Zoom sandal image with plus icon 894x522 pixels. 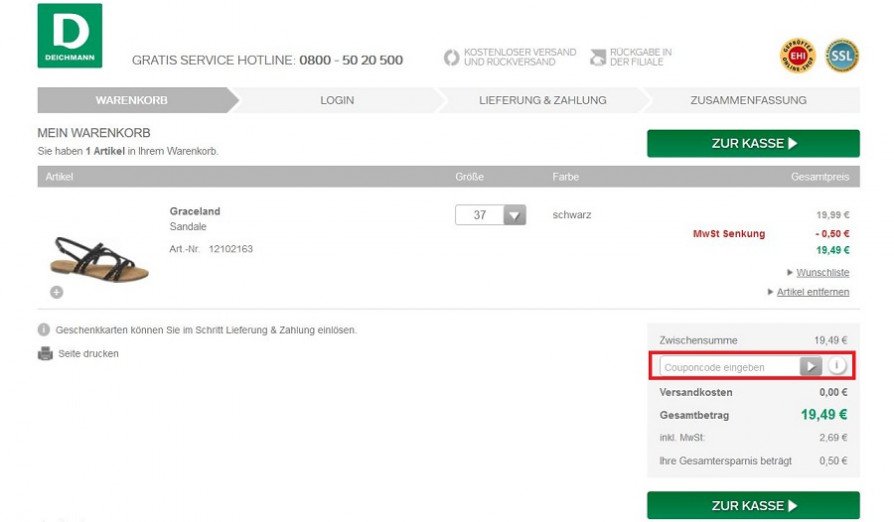pos(56,292)
